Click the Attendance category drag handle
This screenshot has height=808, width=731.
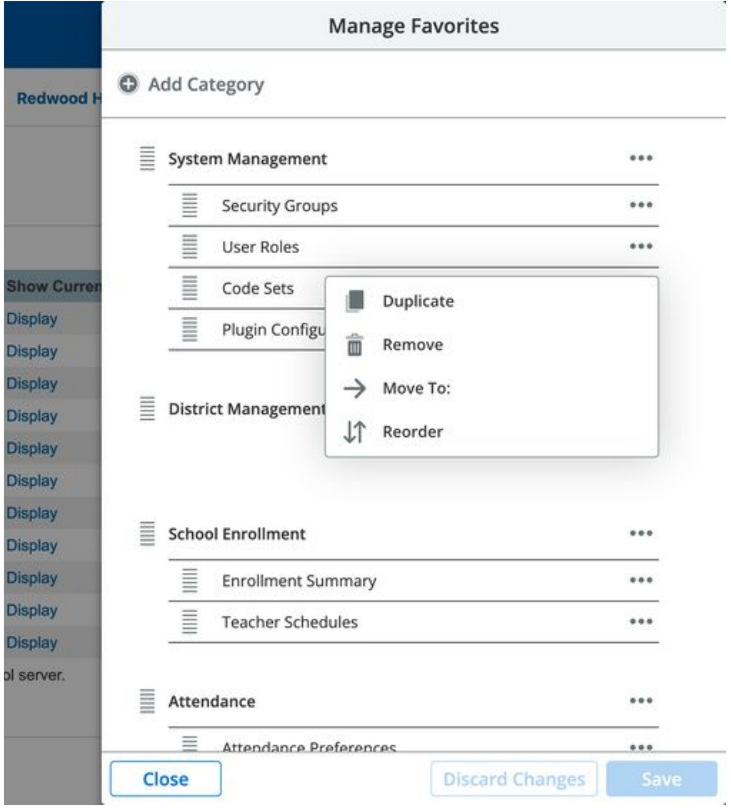(x=147, y=701)
